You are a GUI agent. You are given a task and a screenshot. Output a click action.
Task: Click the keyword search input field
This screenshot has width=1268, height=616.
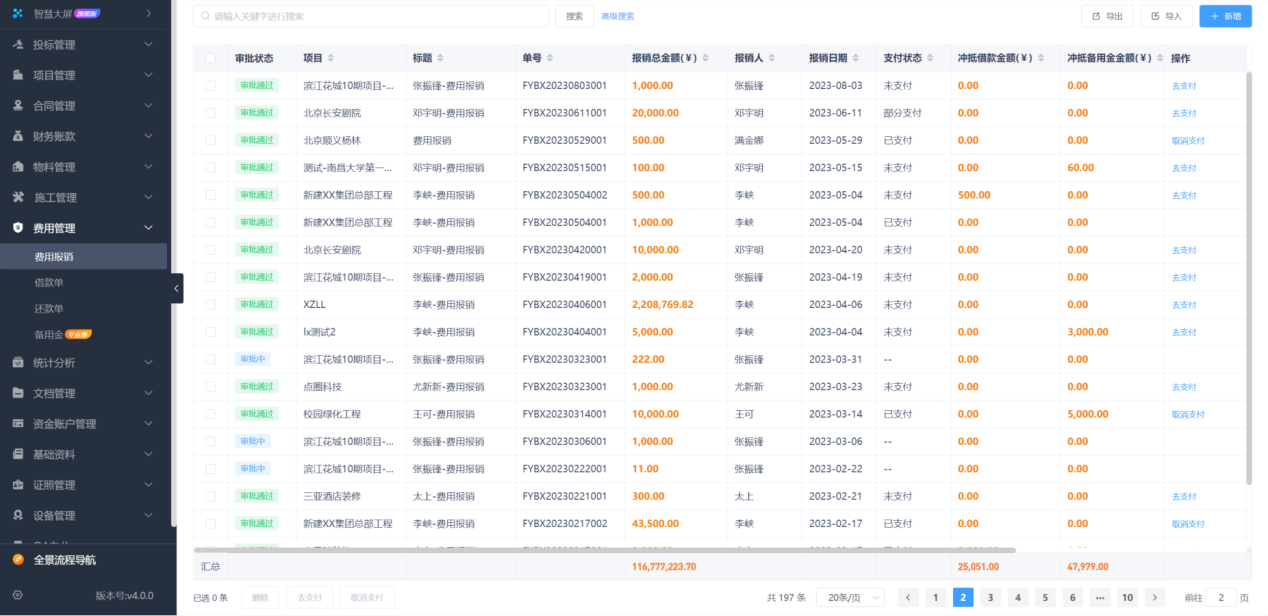click(370, 16)
